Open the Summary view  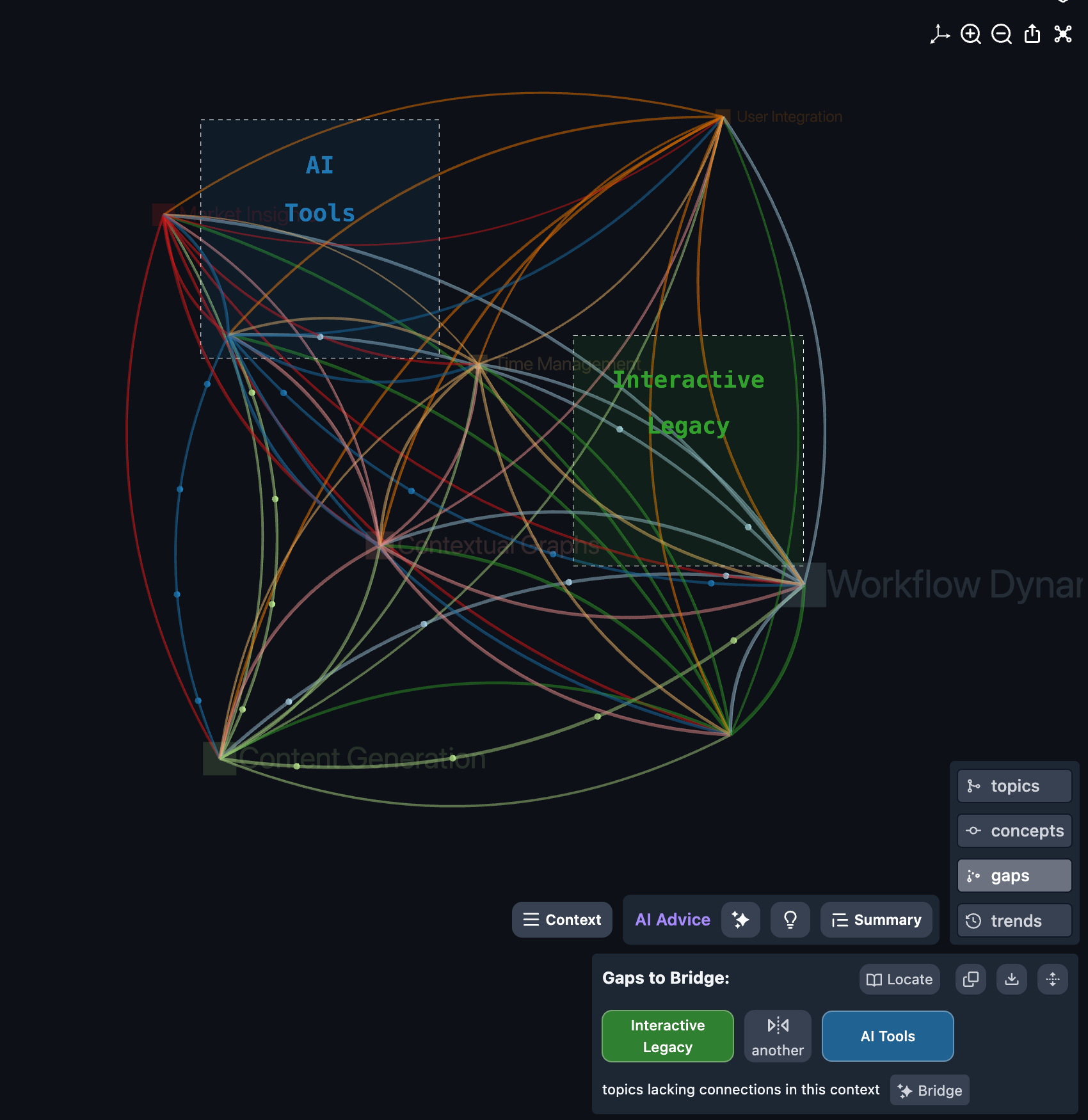click(876, 920)
